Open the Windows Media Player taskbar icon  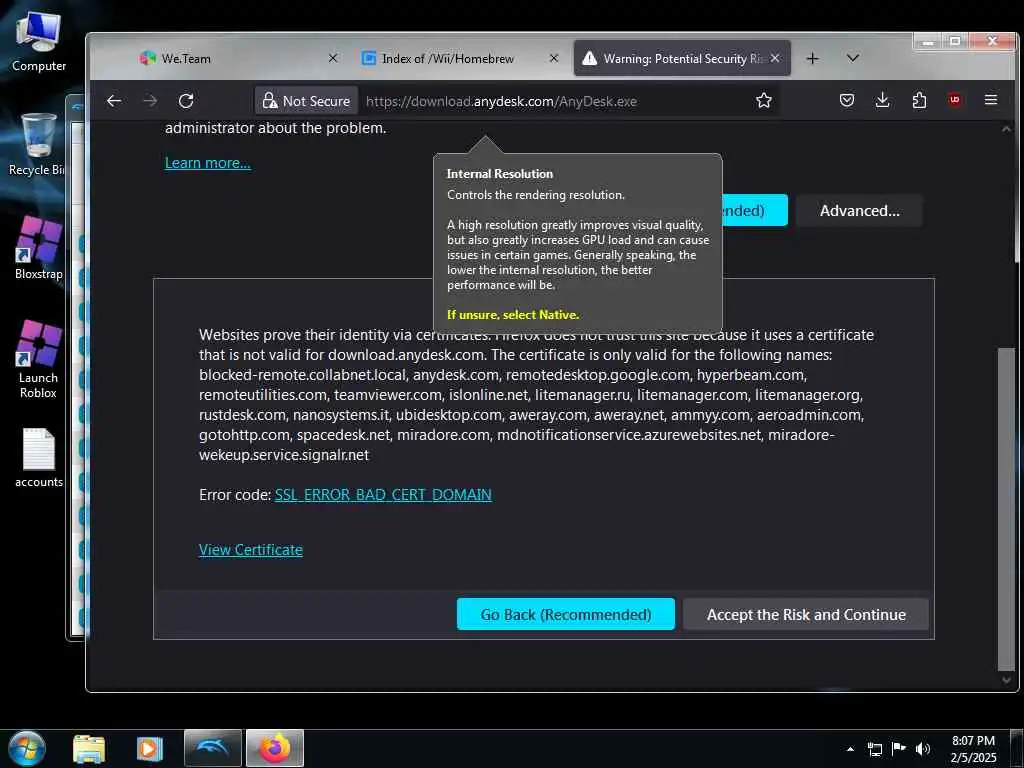pyautogui.click(x=149, y=748)
